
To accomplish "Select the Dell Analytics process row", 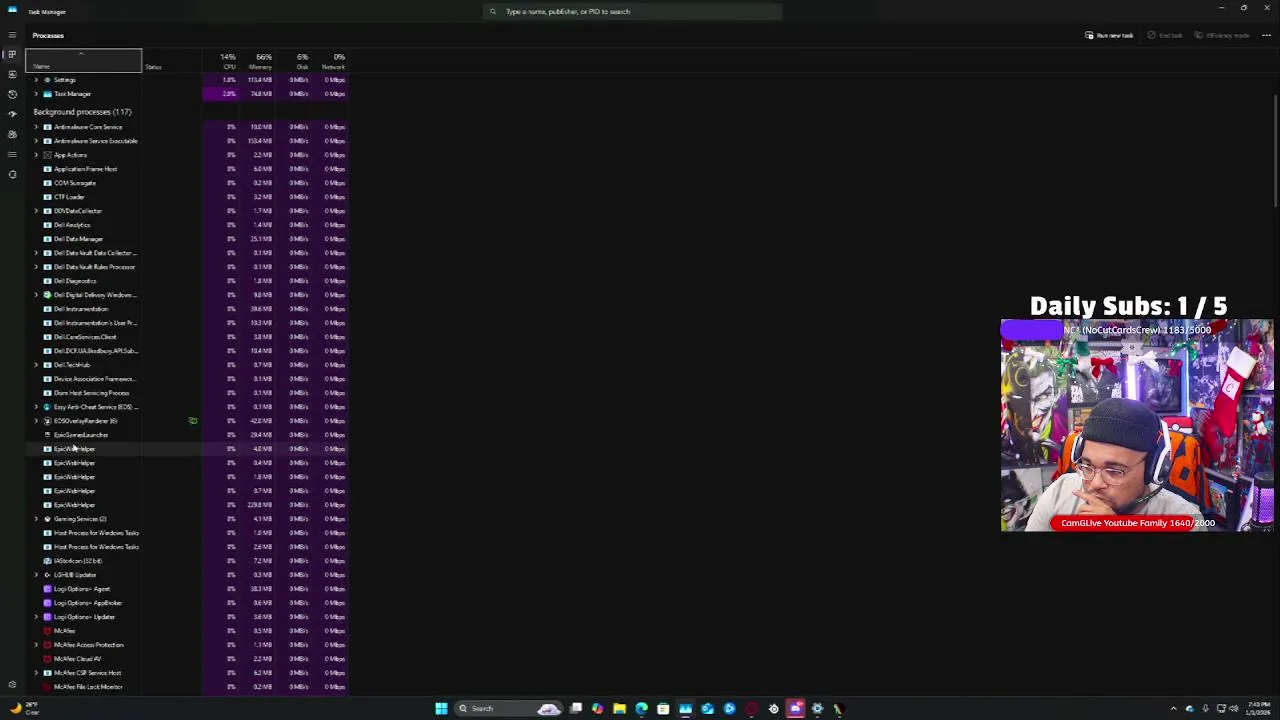I will pos(187,225).
